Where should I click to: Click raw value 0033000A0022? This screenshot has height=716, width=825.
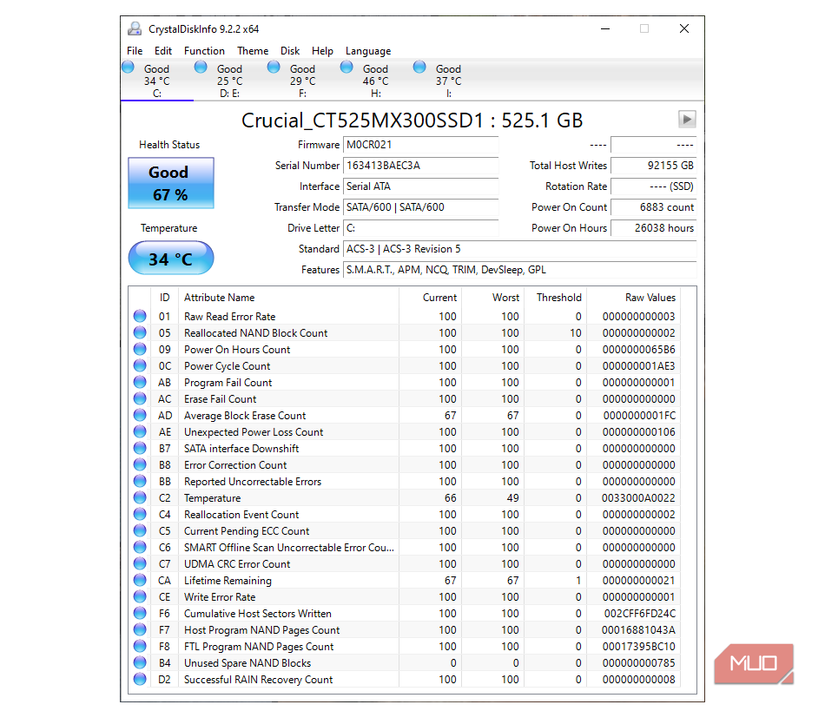638,498
